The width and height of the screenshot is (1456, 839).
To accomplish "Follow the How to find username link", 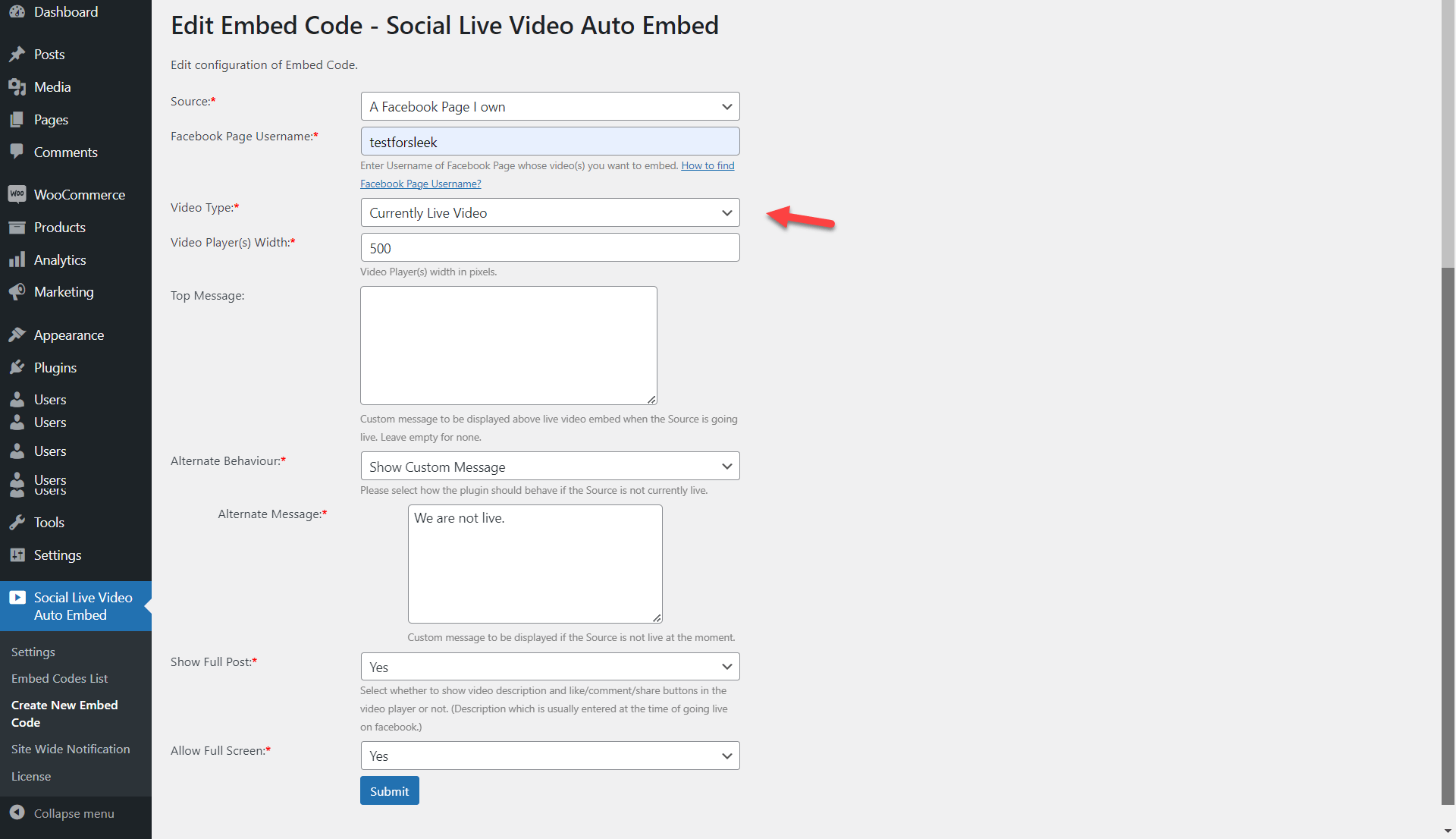I will tap(708, 165).
